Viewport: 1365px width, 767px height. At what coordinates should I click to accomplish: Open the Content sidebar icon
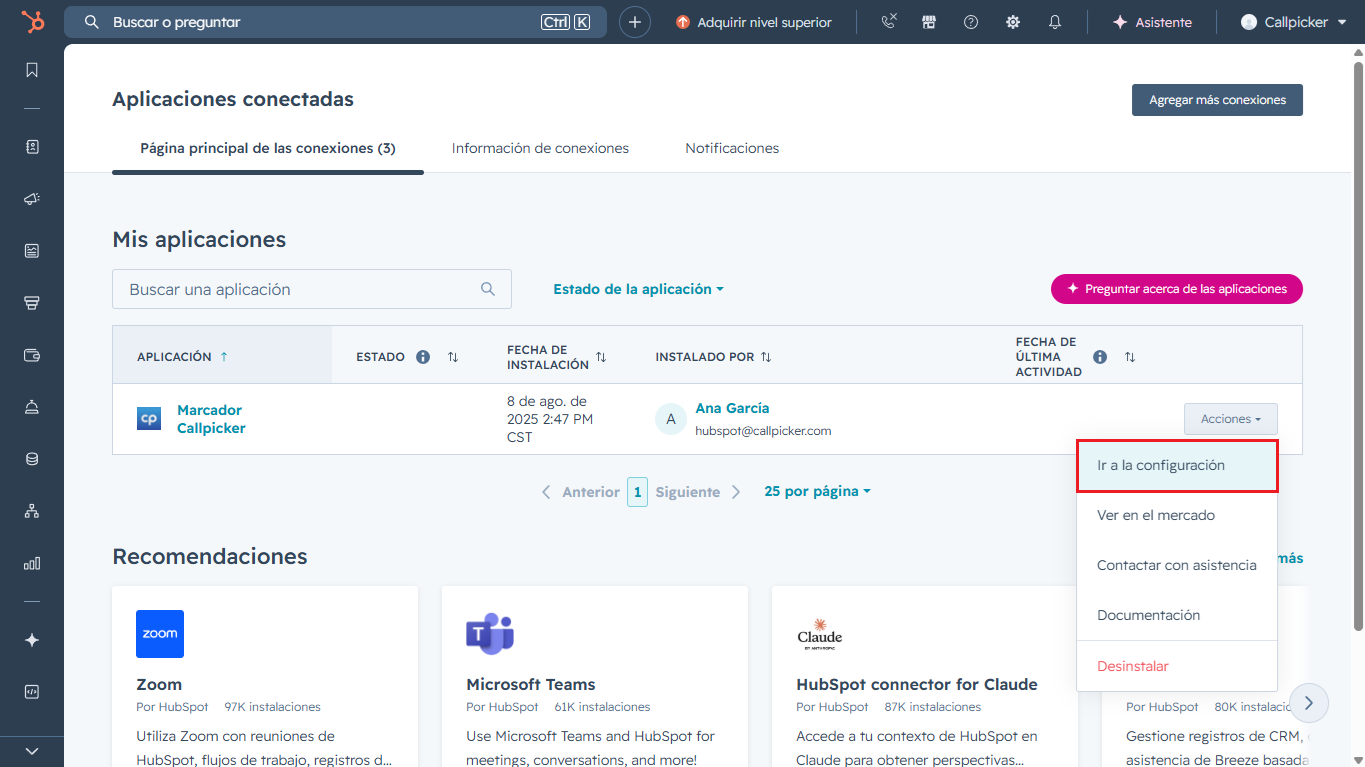click(32, 251)
